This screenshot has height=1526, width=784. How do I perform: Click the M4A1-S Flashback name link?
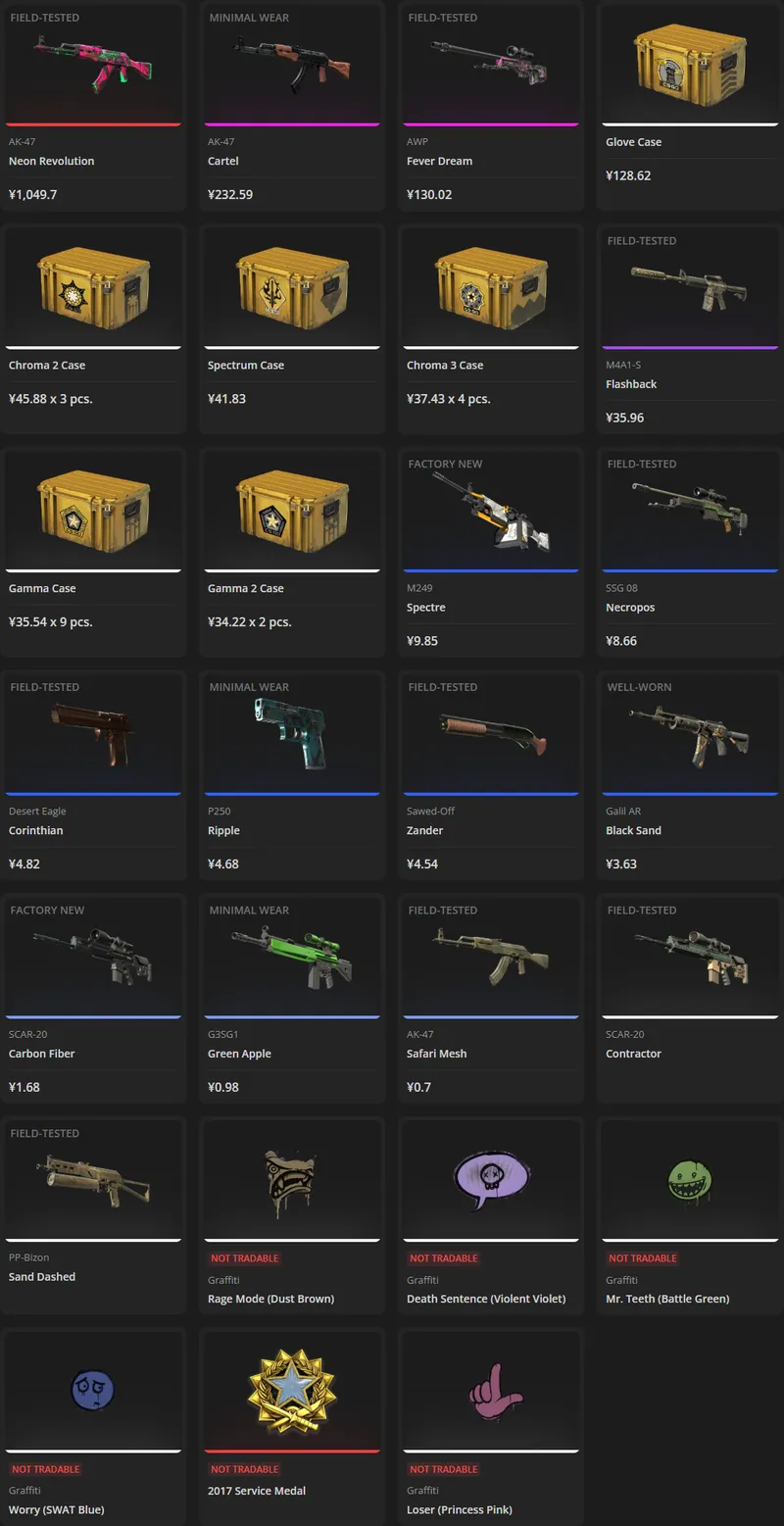[631, 384]
